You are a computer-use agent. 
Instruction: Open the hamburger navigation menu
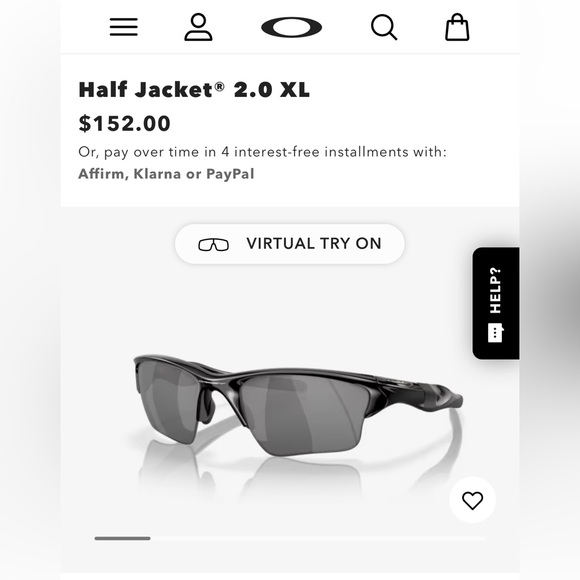pos(124,27)
